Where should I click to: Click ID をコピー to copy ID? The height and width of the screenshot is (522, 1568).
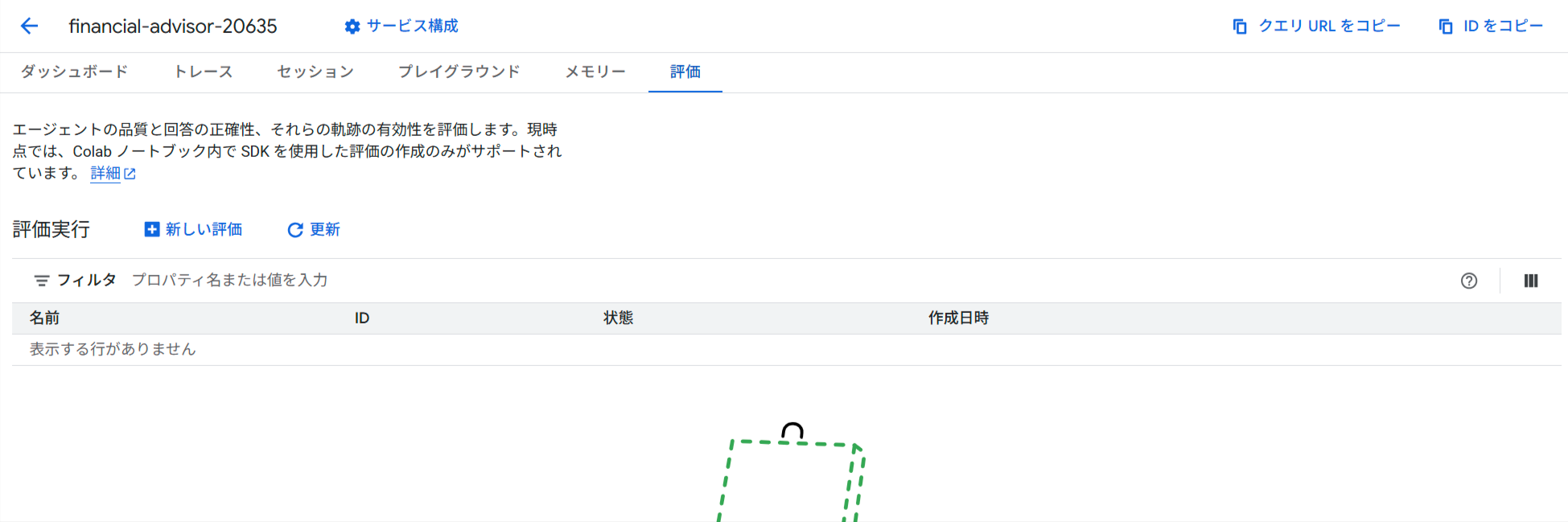(1491, 27)
